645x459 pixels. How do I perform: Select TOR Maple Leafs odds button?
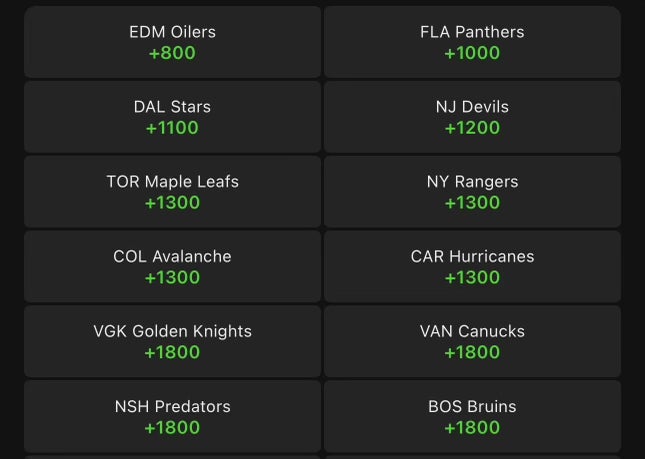(172, 192)
